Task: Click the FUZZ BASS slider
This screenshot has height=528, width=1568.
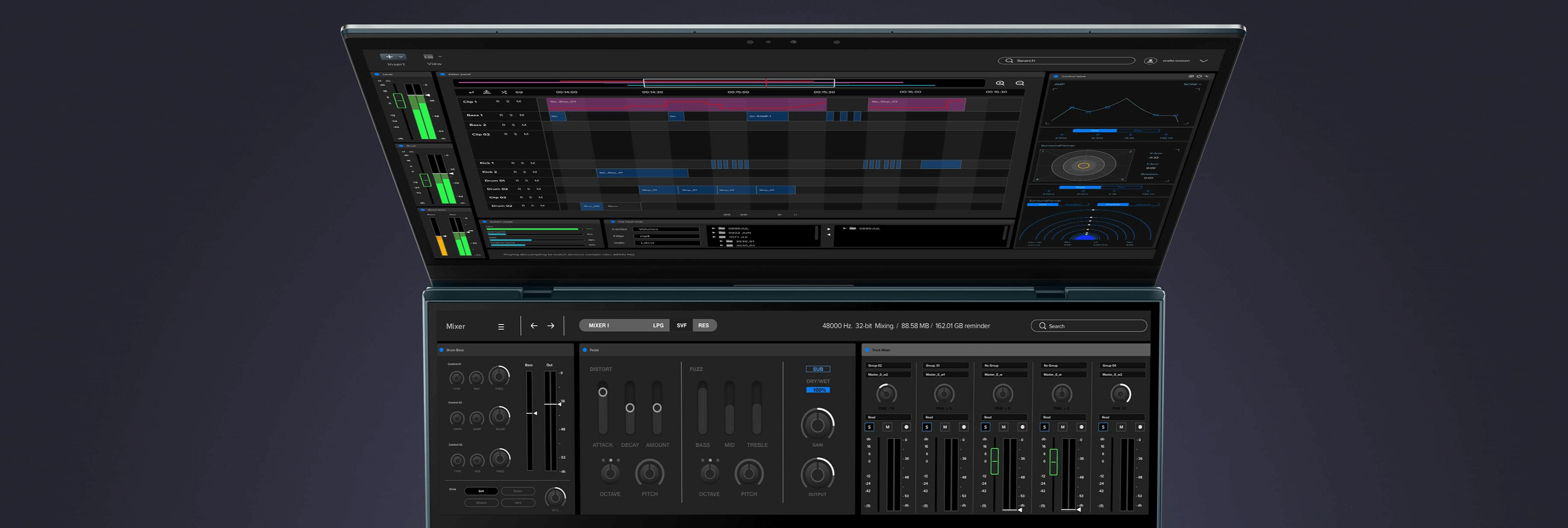Action: pyautogui.click(x=703, y=408)
